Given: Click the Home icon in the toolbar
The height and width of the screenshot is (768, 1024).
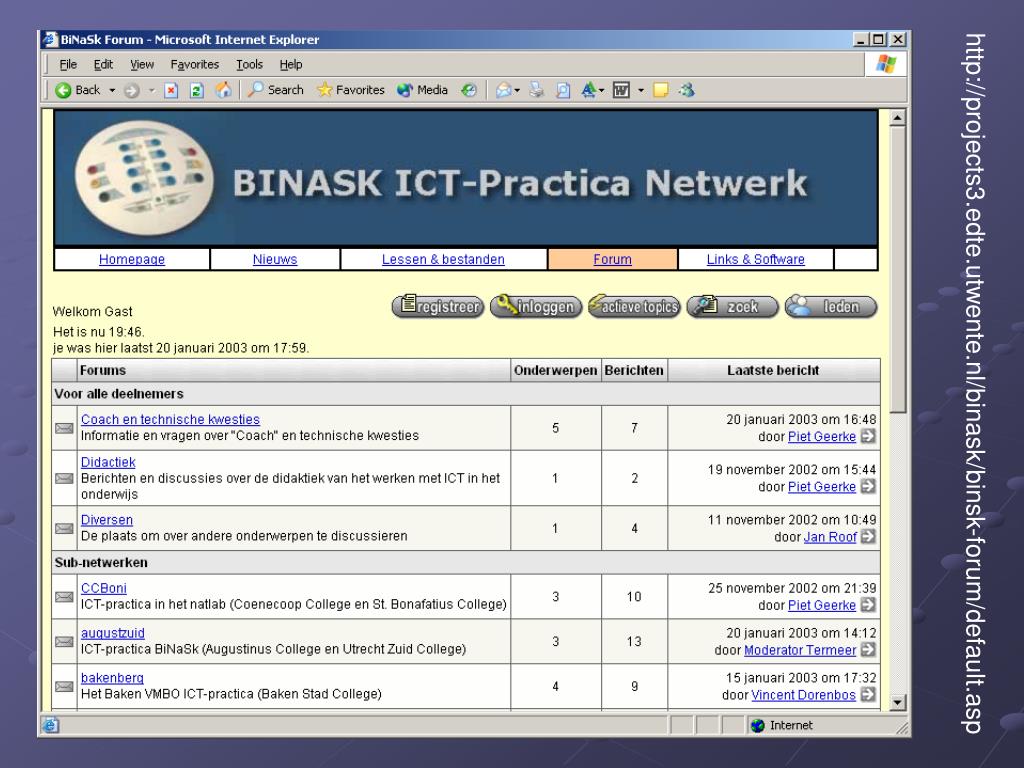Looking at the screenshot, I should click(223, 90).
